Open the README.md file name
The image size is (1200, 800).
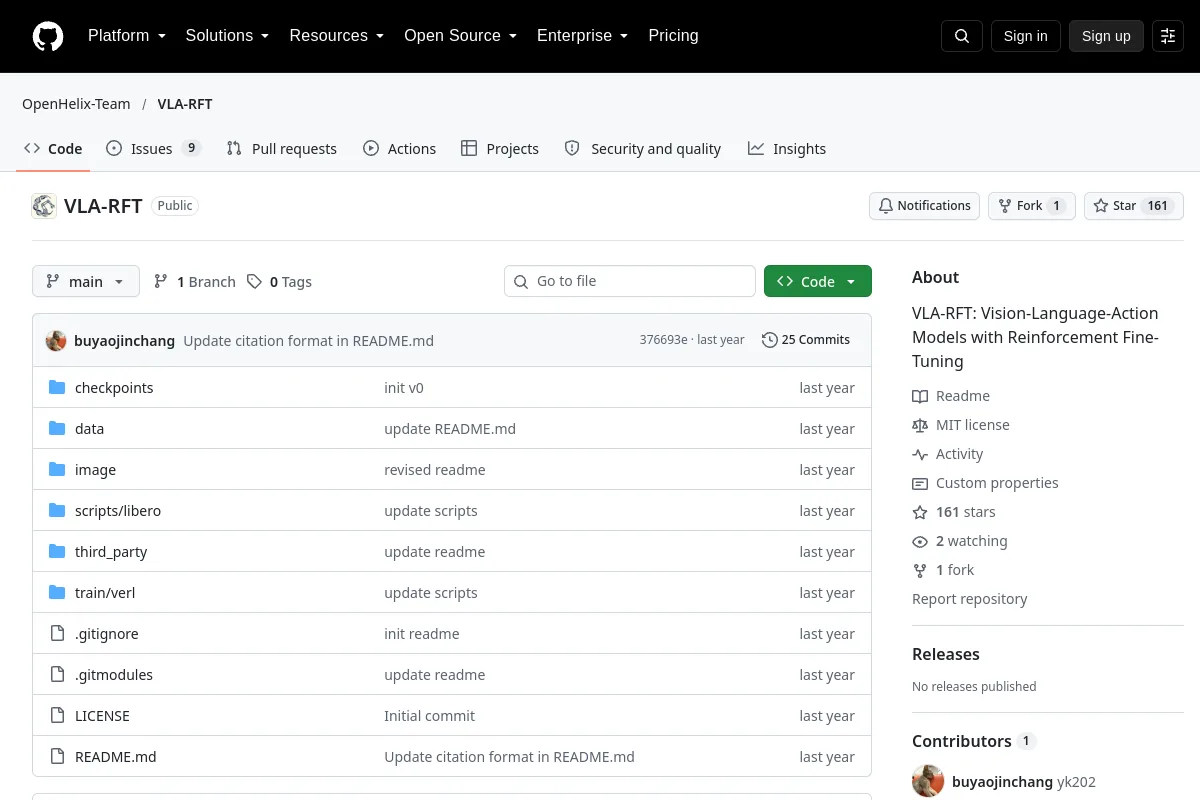(x=116, y=757)
